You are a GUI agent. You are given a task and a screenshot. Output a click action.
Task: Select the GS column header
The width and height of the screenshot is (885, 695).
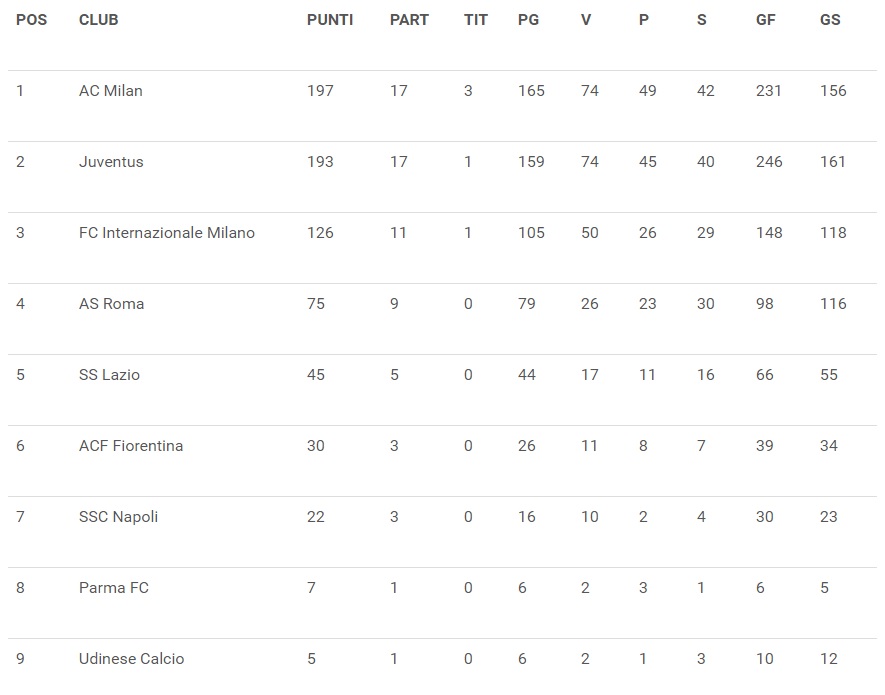830,20
